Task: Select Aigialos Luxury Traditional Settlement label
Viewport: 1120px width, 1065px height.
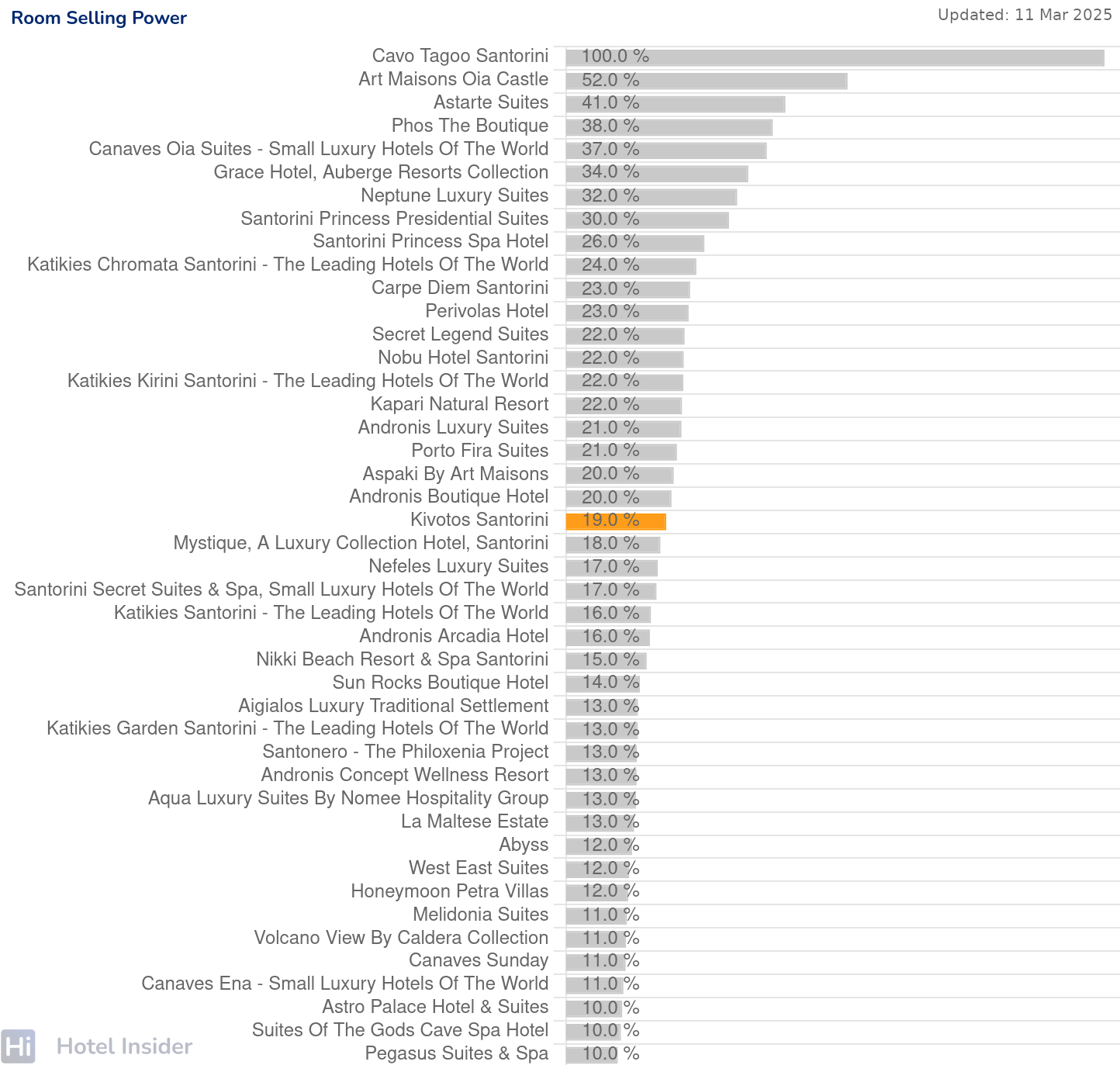Action: [393, 706]
